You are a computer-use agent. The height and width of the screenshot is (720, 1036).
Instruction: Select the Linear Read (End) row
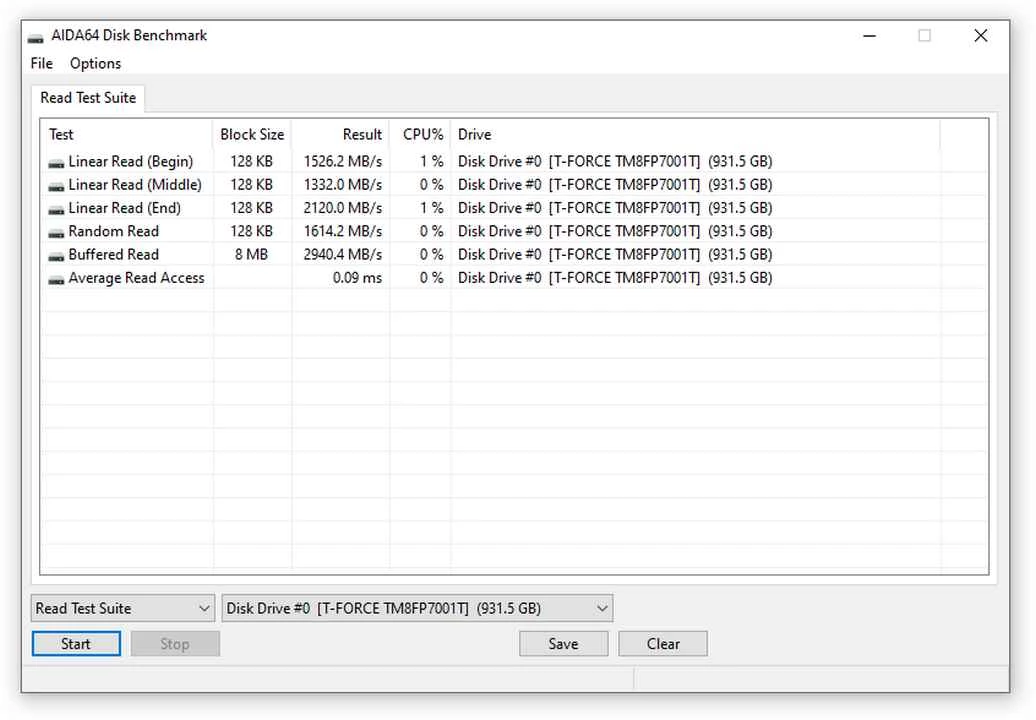[x=514, y=208]
